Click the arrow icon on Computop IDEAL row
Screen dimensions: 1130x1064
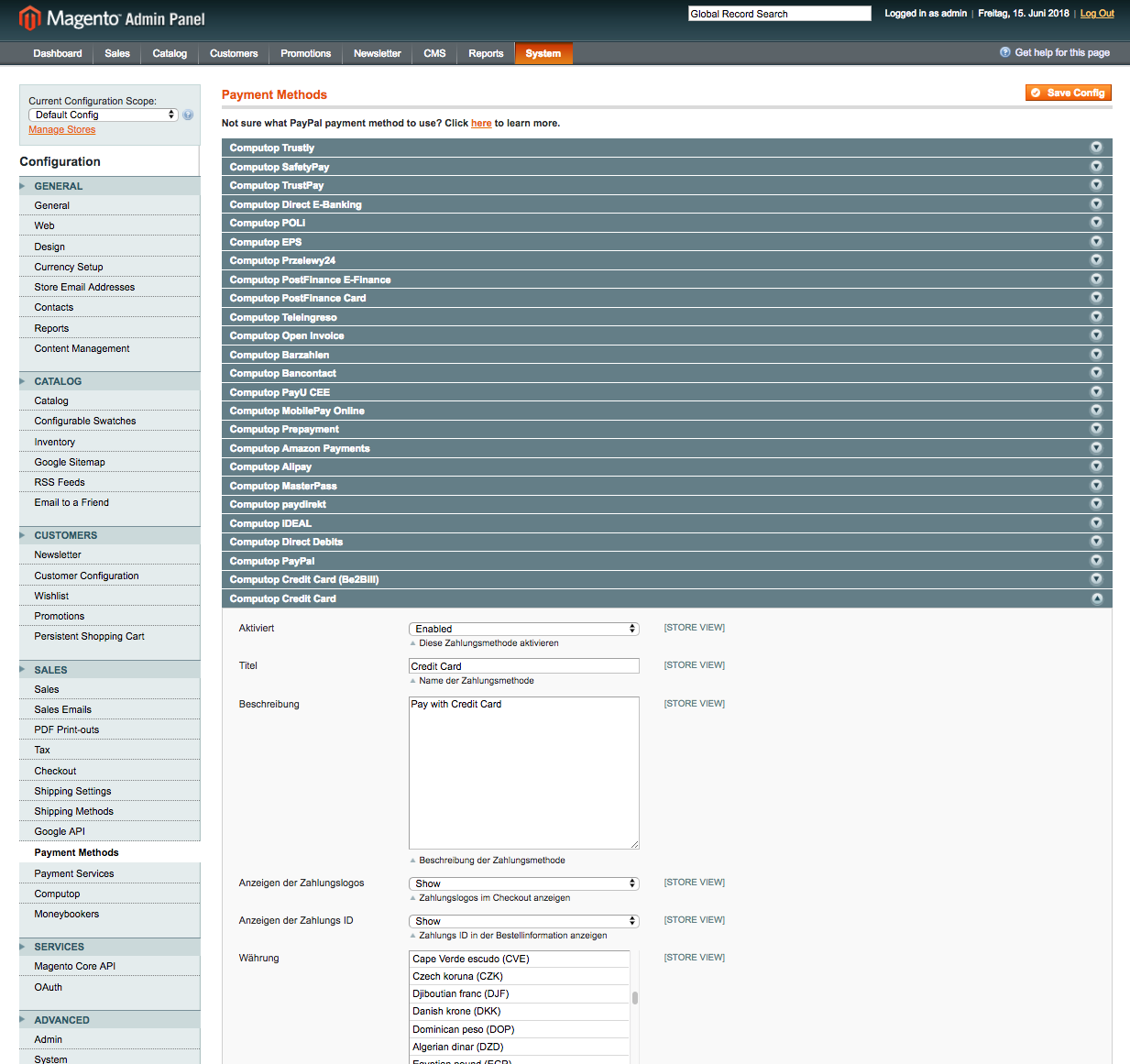[1095, 523]
